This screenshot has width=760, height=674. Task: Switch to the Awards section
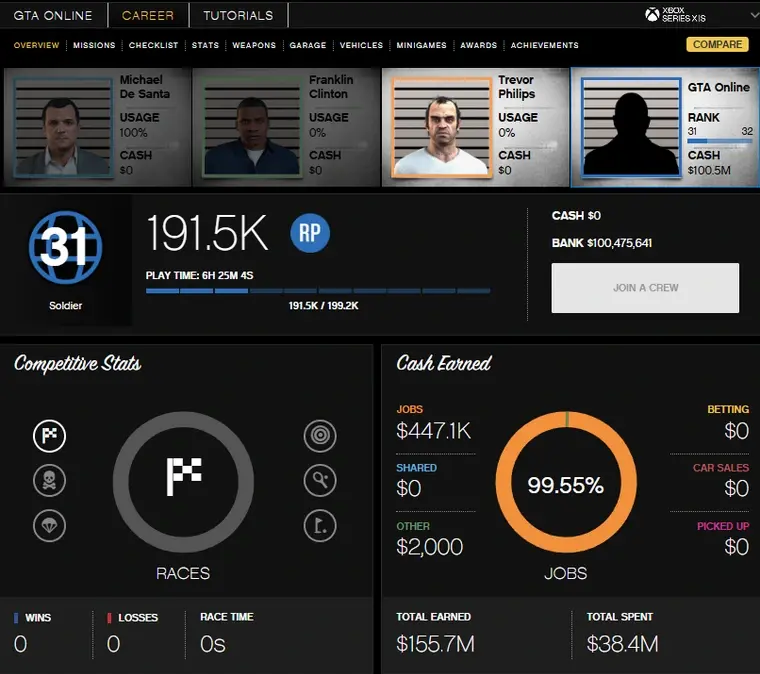tap(478, 45)
